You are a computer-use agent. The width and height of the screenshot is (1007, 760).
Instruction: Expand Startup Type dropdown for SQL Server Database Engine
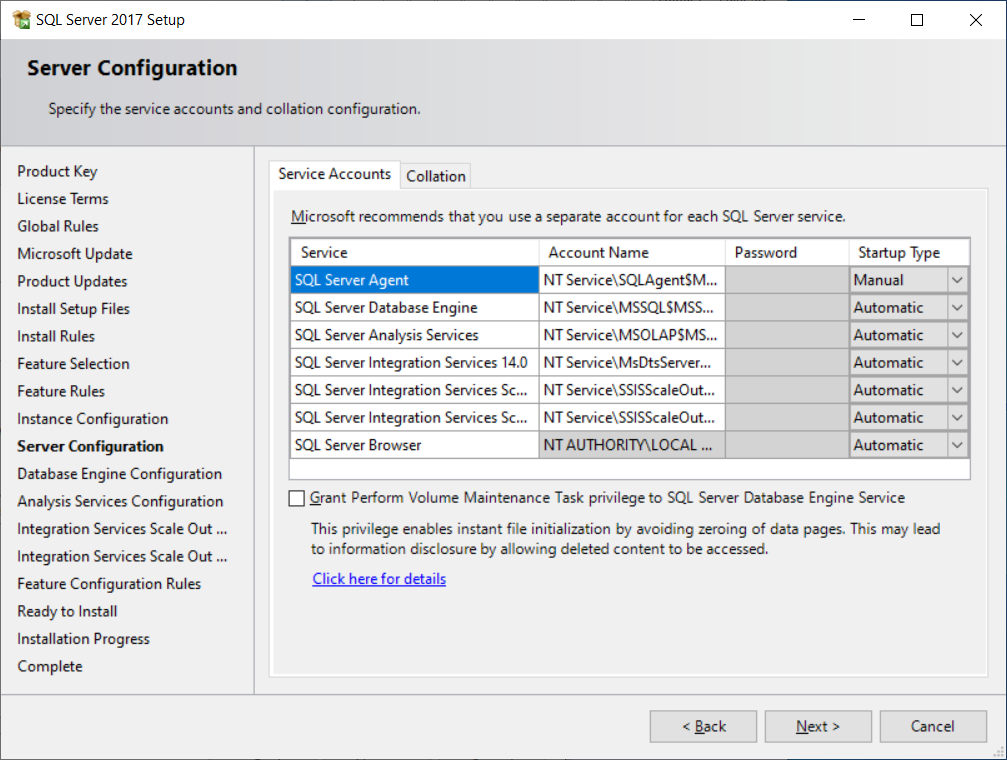point(958,308)
